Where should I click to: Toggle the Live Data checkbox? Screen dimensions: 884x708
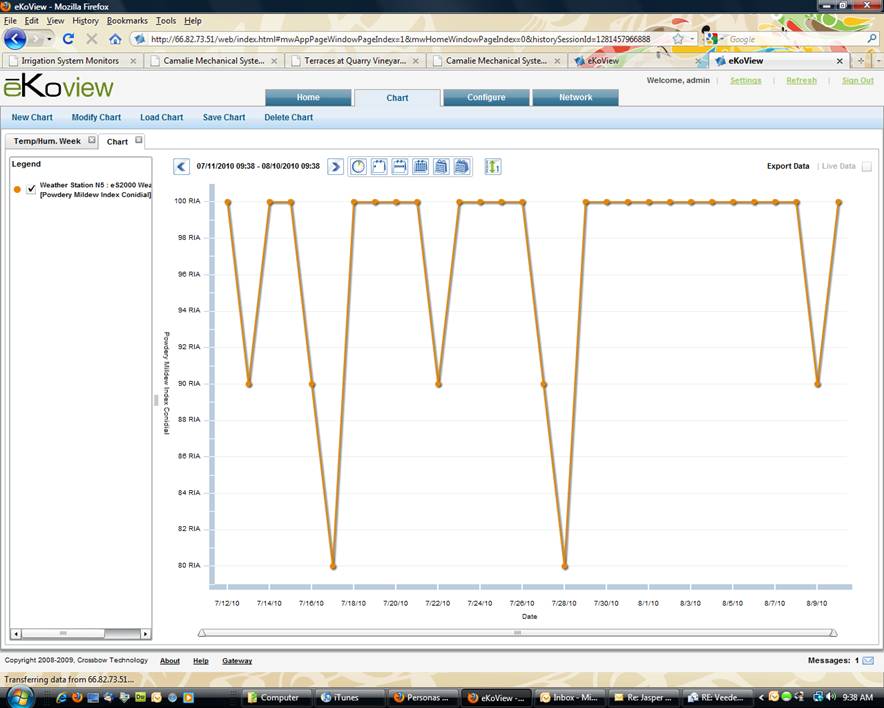[867, 167]
